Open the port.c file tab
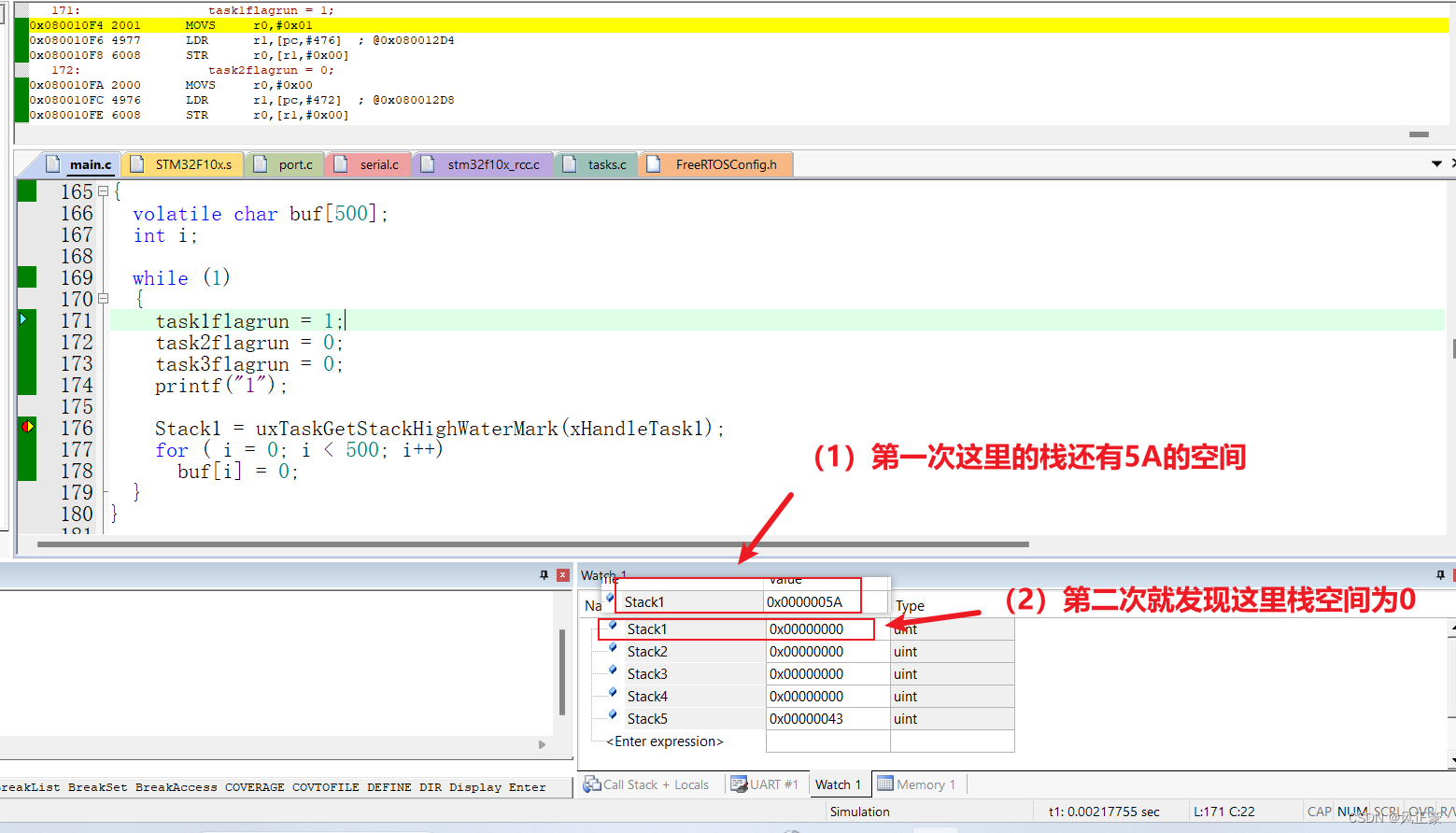This screenshot has height=833, width=1456. tap(286, 164)
